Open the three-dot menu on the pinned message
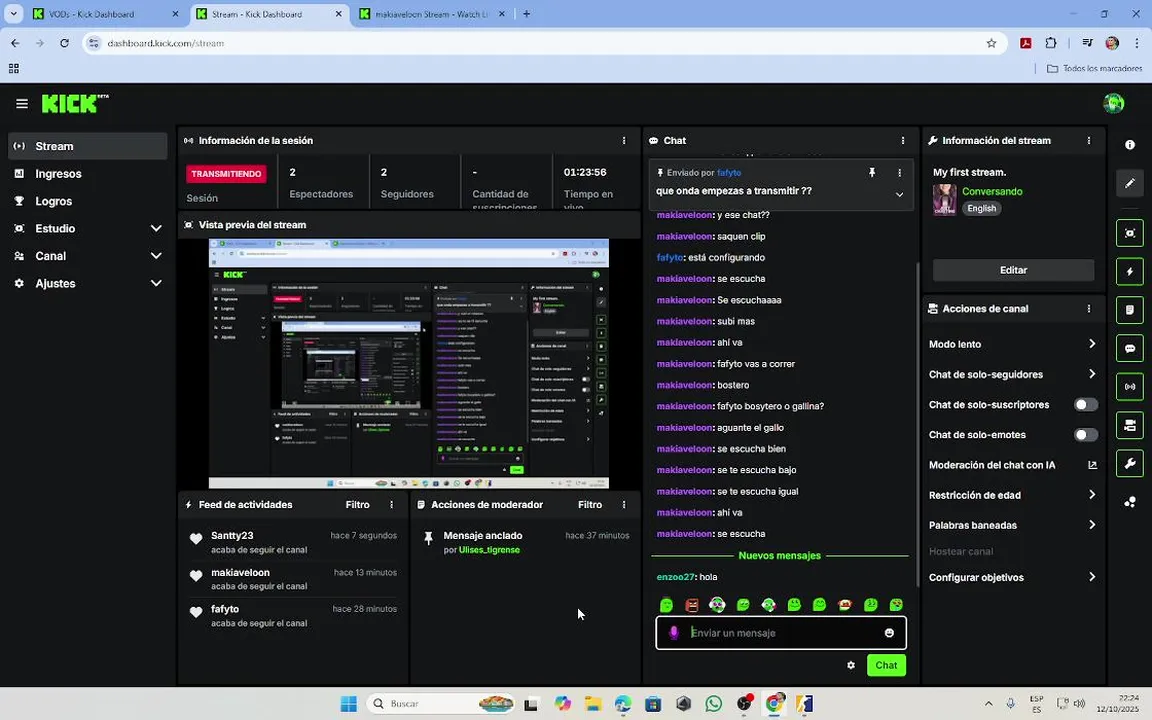 (x=899, y=173)
